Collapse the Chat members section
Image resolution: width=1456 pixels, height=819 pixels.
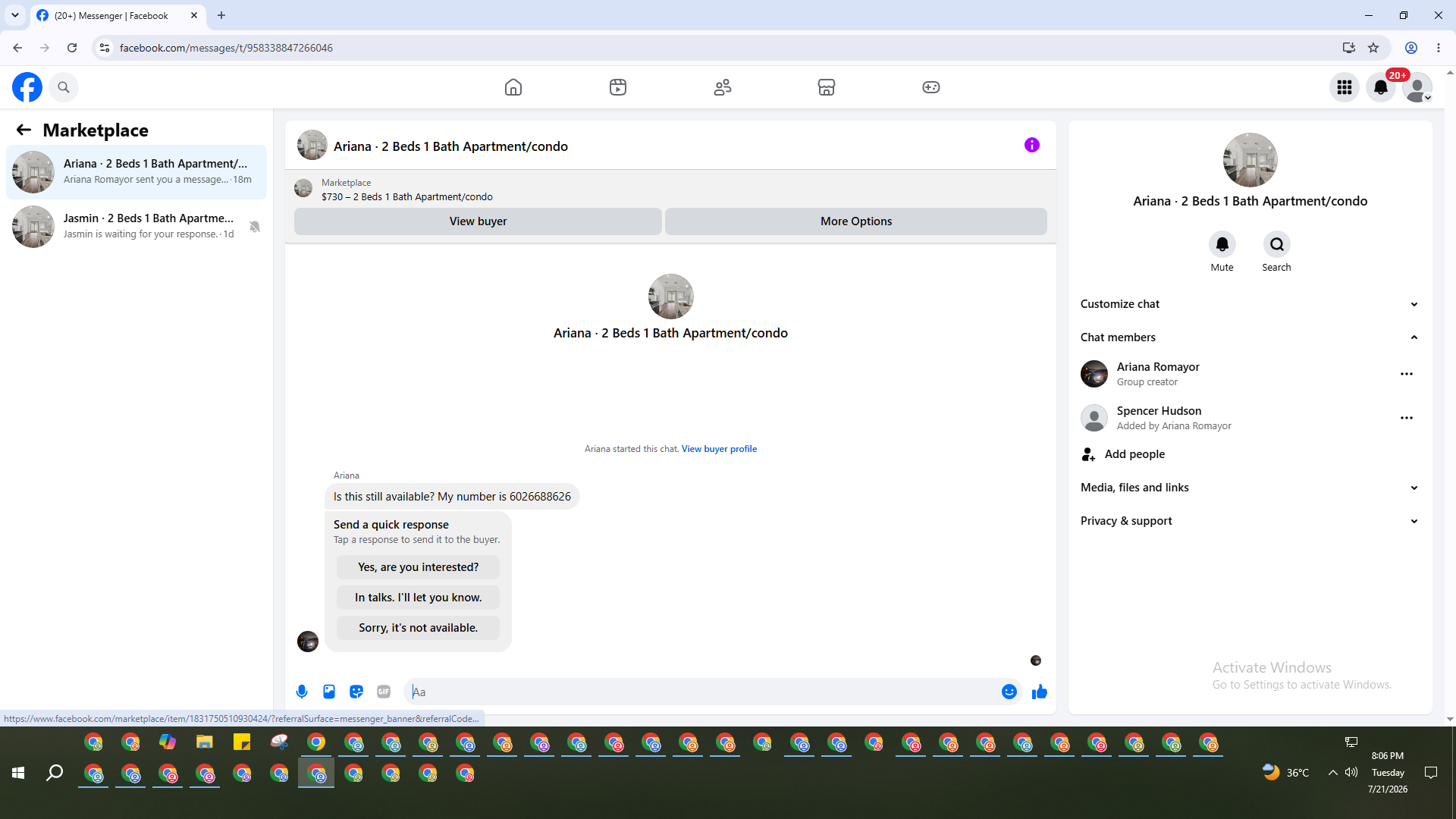click(x=1249, y=337)
